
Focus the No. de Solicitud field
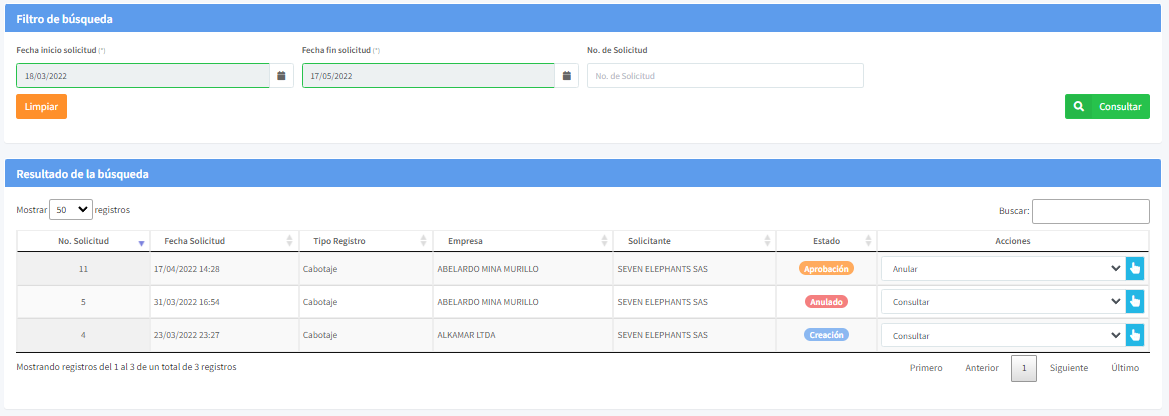725,76
